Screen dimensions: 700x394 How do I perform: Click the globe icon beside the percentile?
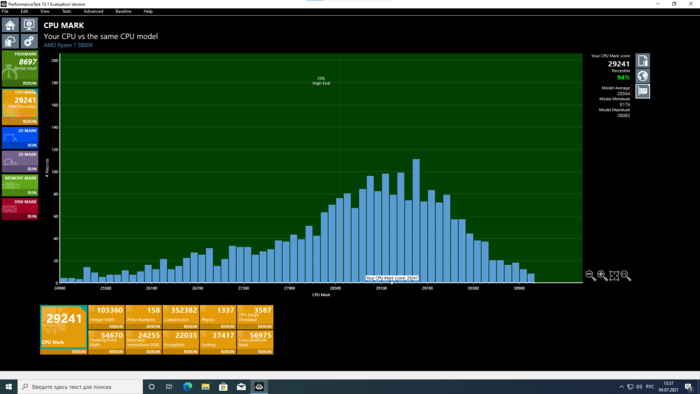click(x=642, y=76)
